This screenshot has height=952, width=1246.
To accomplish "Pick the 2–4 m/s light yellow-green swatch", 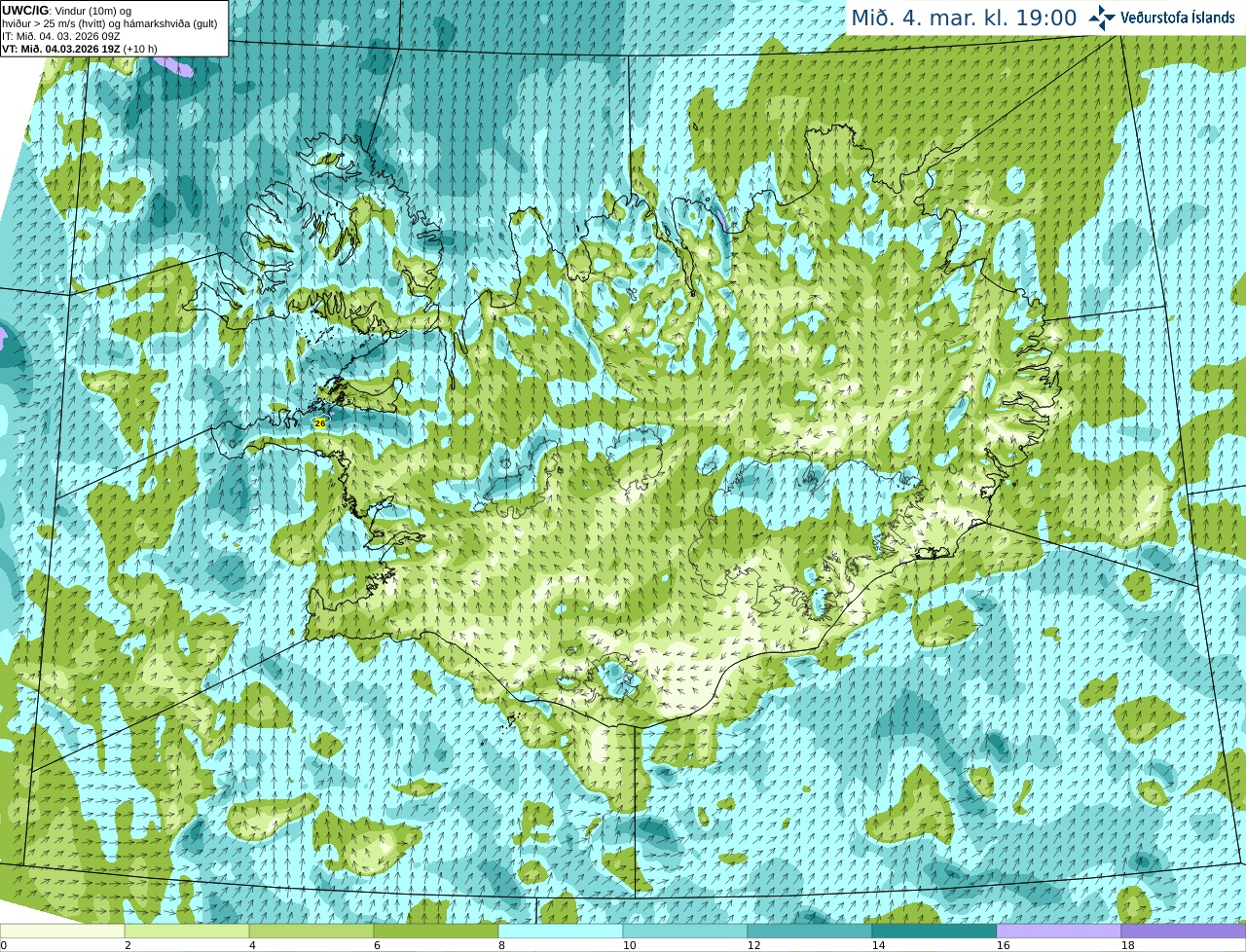I will [x=187, y=932].
